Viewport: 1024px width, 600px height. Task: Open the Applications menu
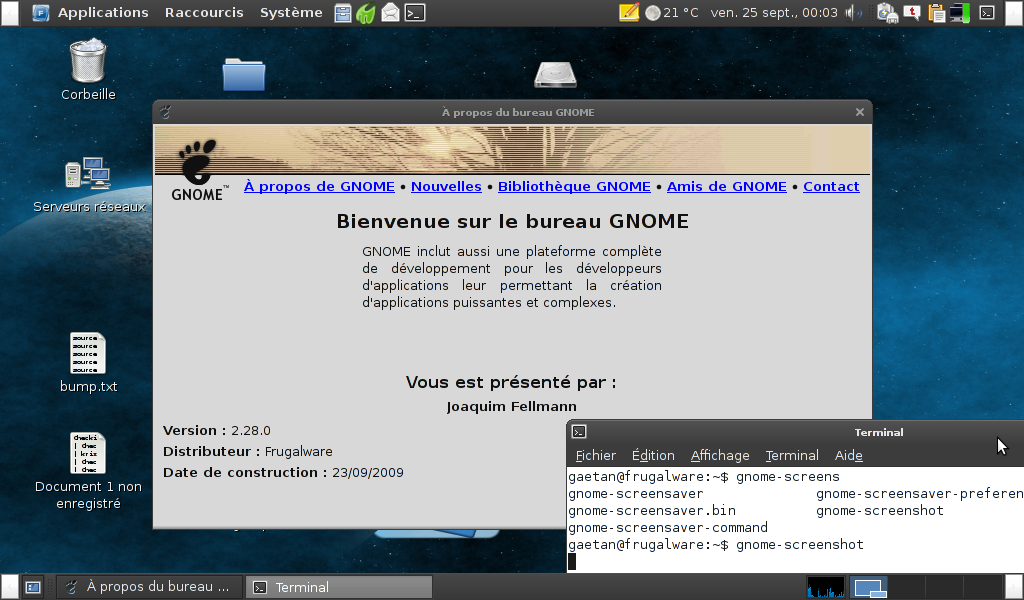(103, 12)
